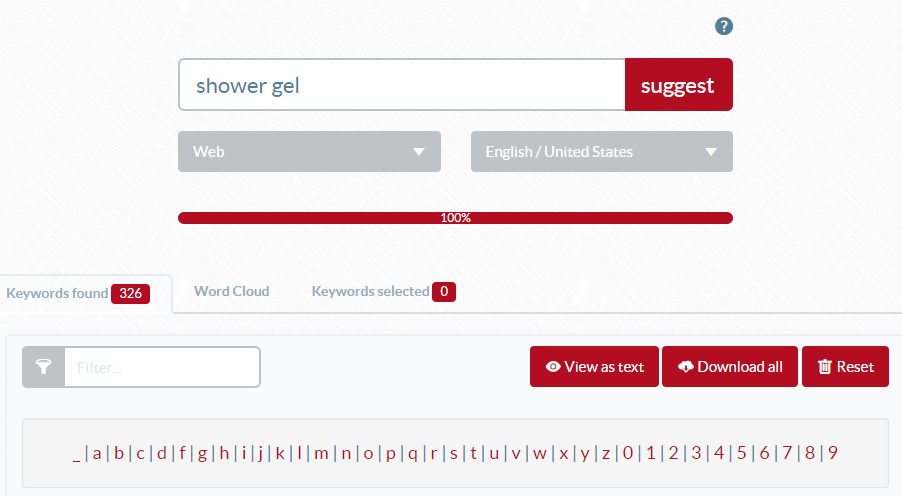Jump to keywords starting with v
This screenshot has height=496, width=902.
coord(516,454)
